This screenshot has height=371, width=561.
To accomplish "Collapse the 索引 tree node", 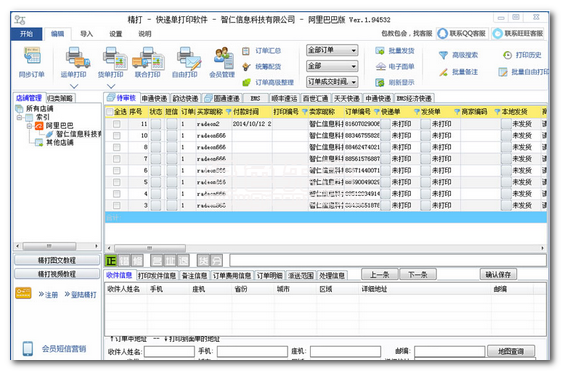I will pyautogui.click(x=19, y=117).
